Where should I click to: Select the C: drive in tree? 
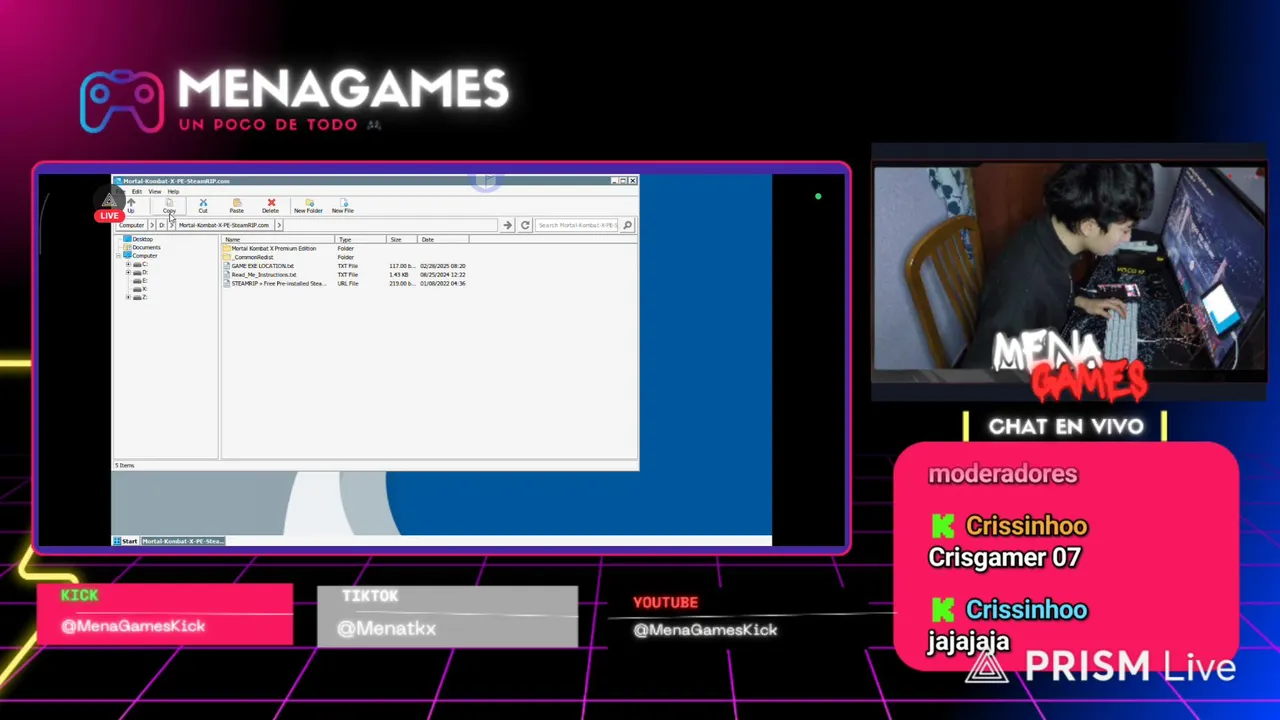click(x=140, y=264)
